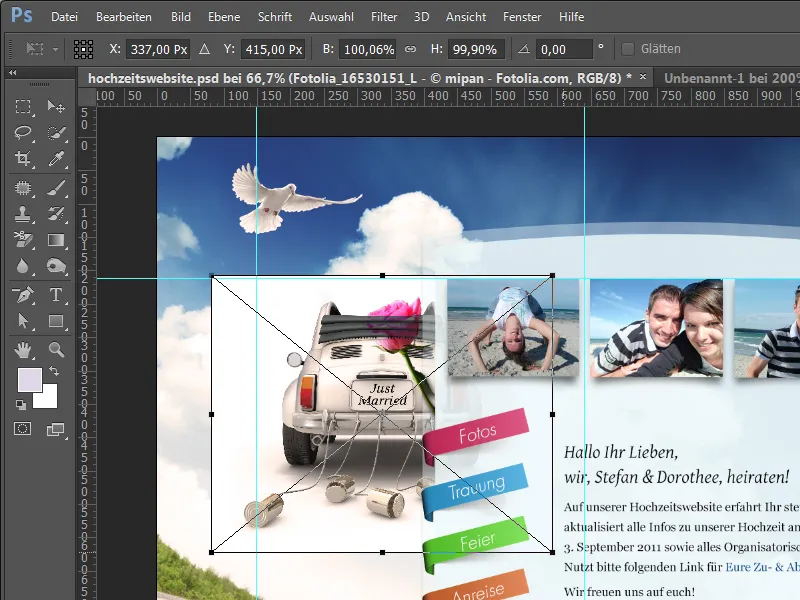Toggle Quick Mask mode
The width and height of the screenshot is (800, 600).
click(22, 429)
